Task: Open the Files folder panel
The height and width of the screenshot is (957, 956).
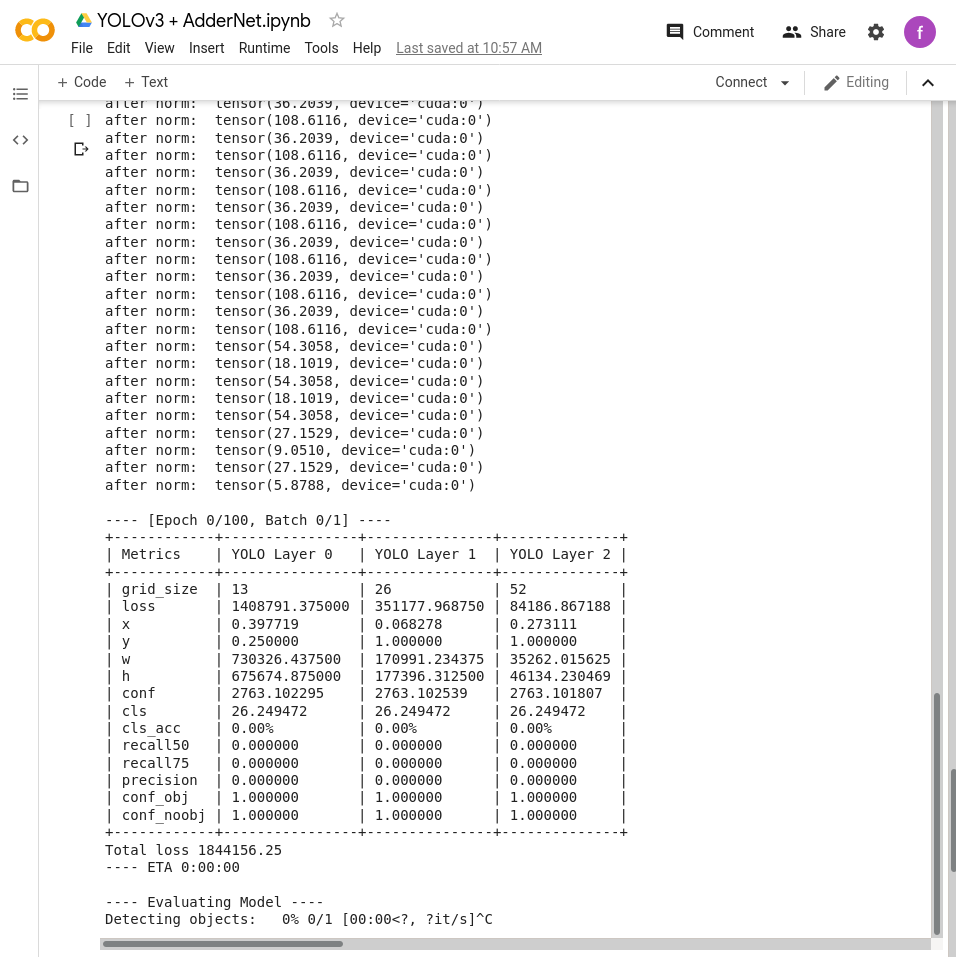Action: (x=20, y=186)
